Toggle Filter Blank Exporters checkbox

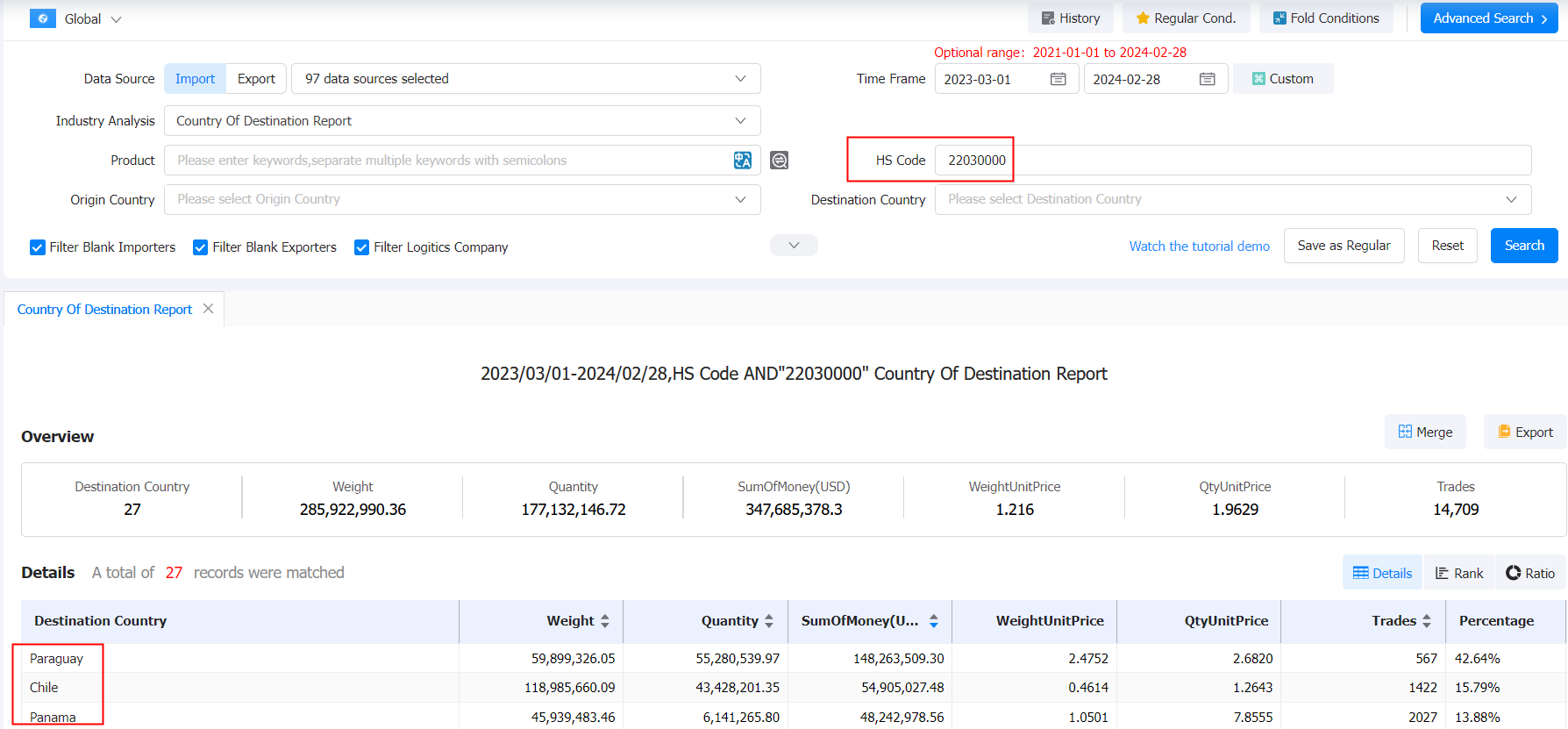pos(200,247)
